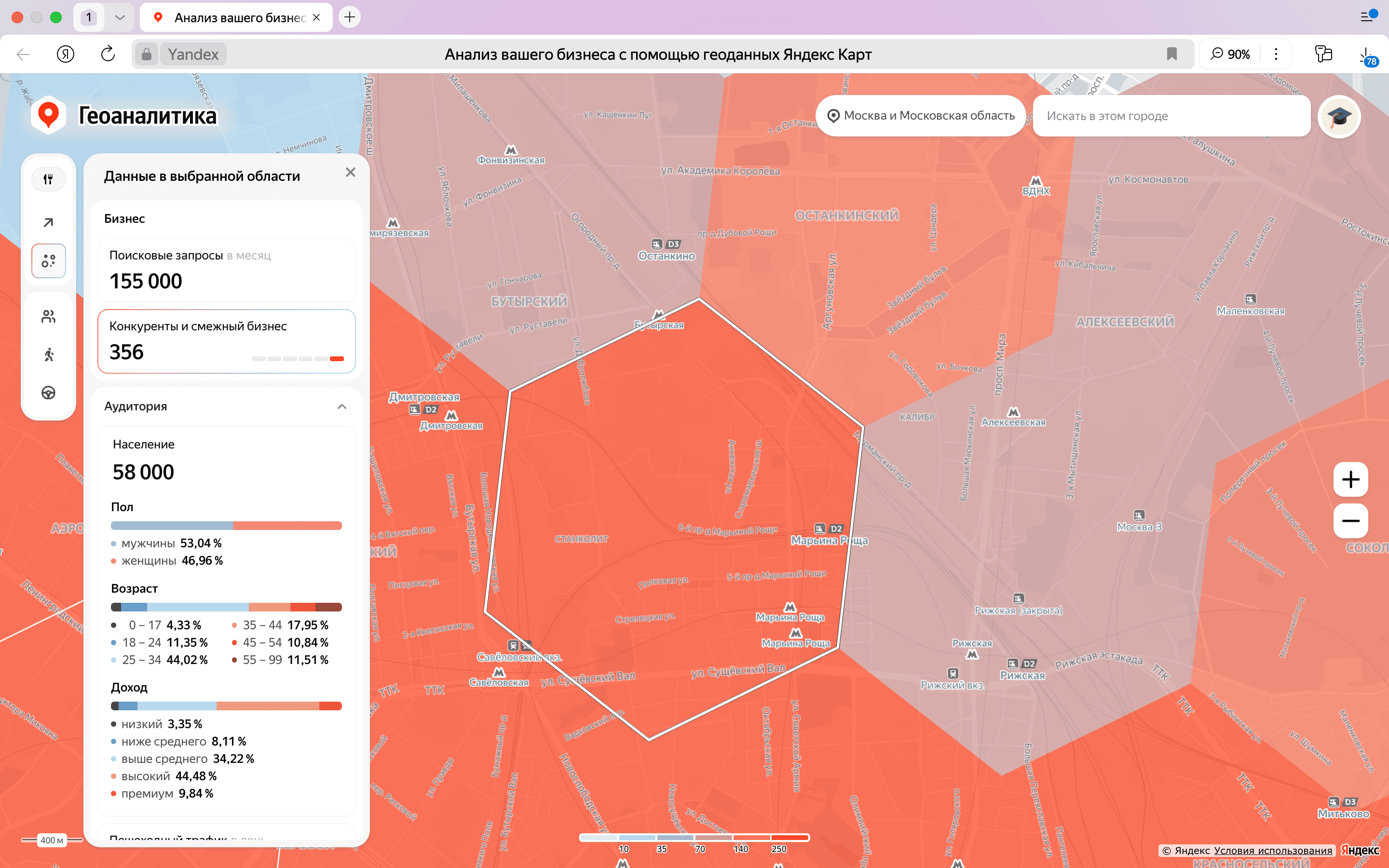Bookmark this page in address bar
This screenshot has height=868, width=1389.
click(x=1171, y=54)
